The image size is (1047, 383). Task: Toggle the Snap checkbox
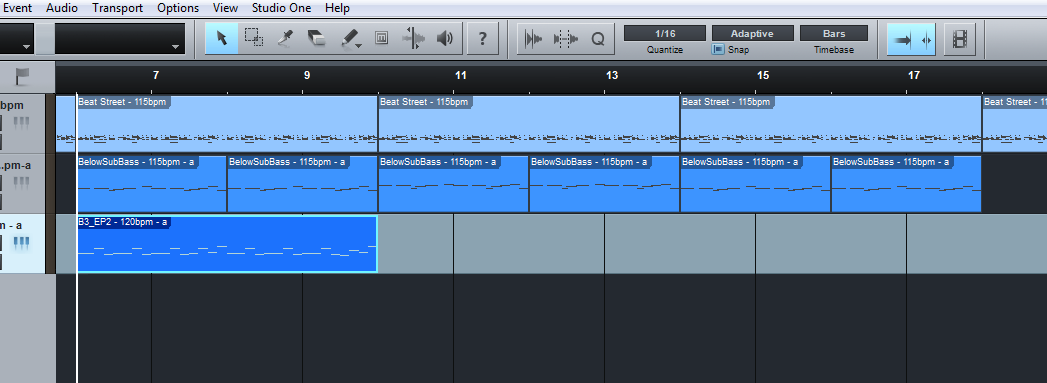click(x=718, y=49)
